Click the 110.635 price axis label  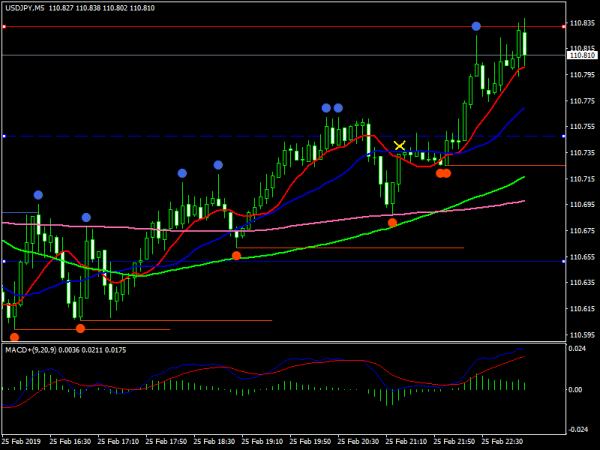(x=582, y=283)
